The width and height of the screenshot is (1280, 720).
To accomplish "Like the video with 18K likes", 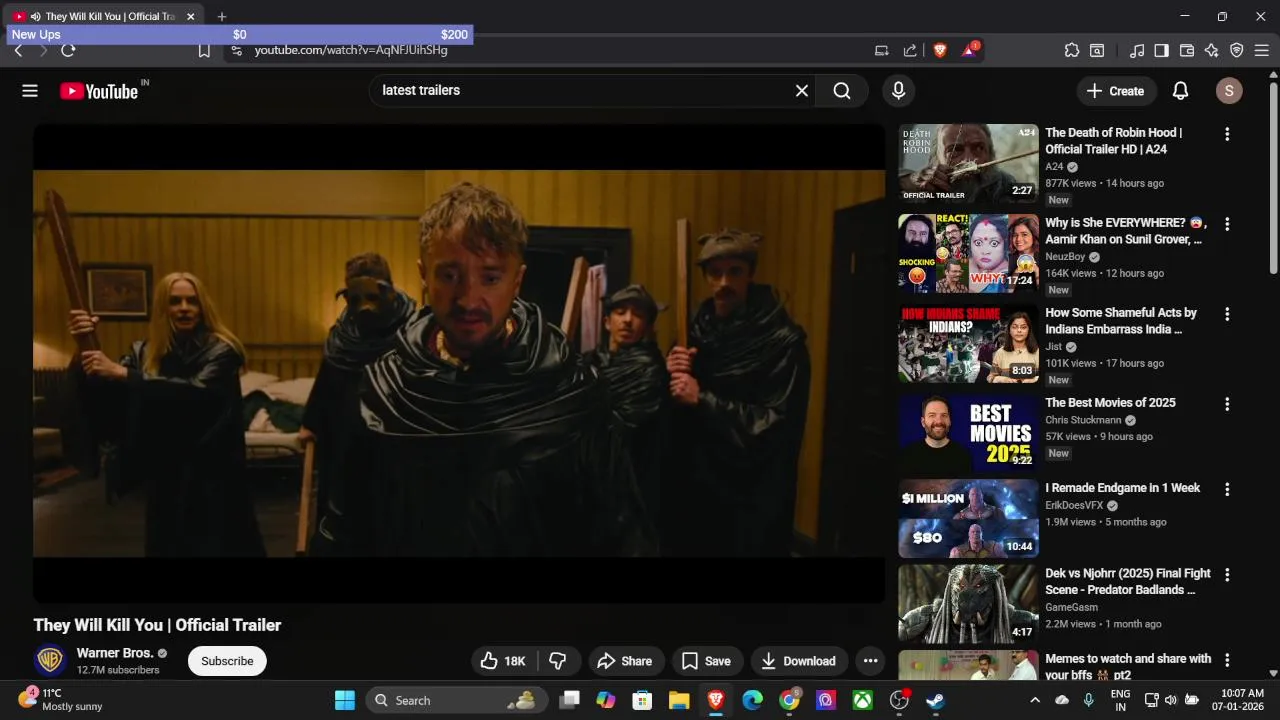I will tap(503, 661).
